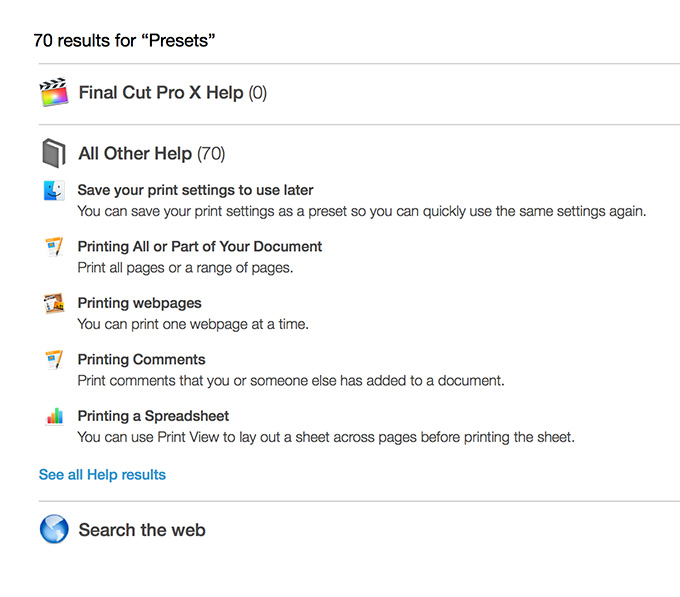Click "See all Help results" link
680x597 pixels.
click(x=102, y=474)
